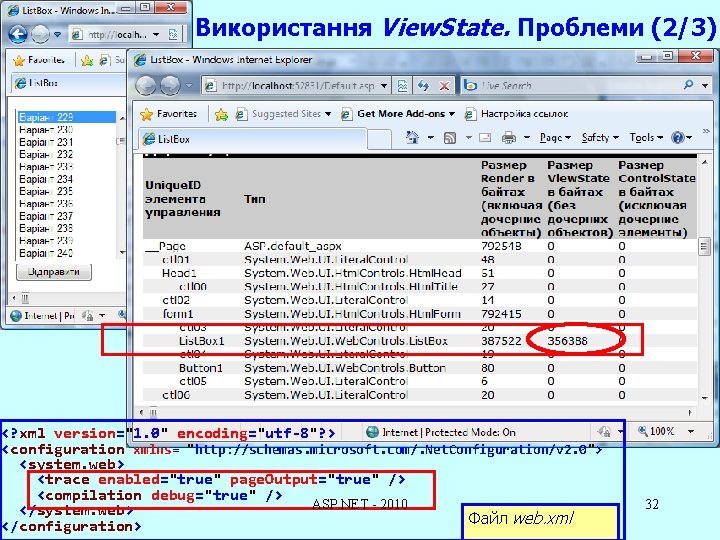Expand rear window address bar dropdown
This screenshot has width=720, height=540.
[156, 34]
